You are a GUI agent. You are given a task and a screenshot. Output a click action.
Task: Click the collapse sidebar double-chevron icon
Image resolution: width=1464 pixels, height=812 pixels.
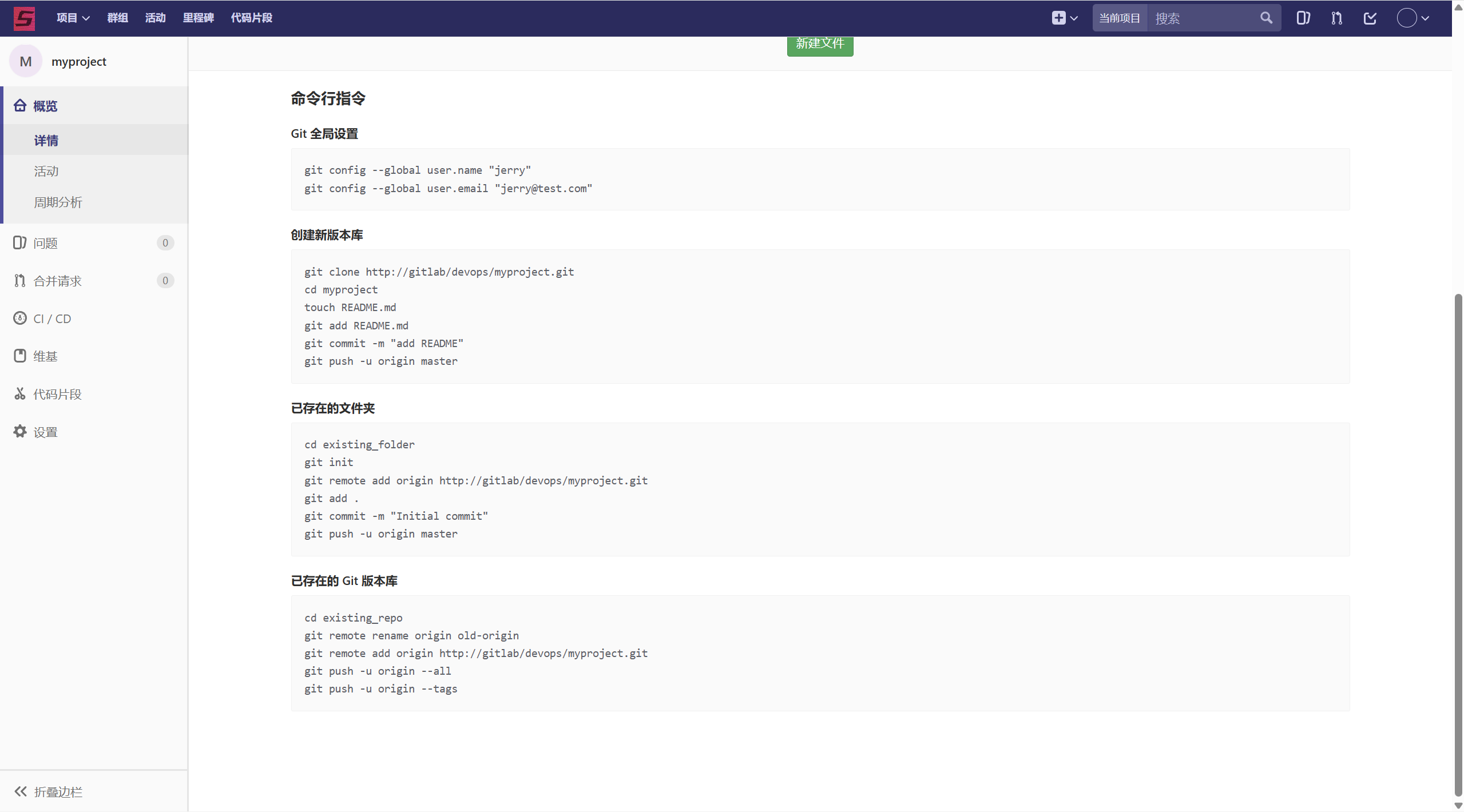click(21, 791)
